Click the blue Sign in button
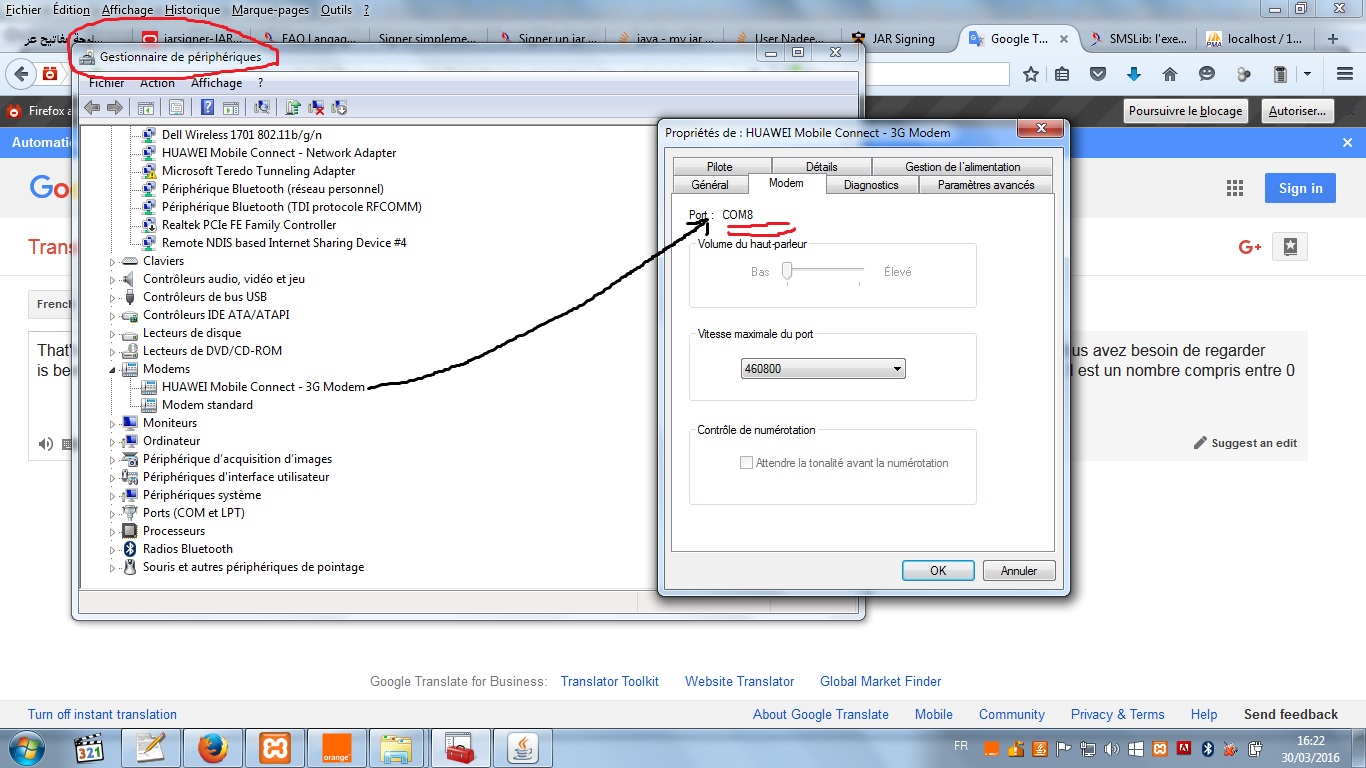This screenshot has height=768, width=1366. tap(1300, 188)
